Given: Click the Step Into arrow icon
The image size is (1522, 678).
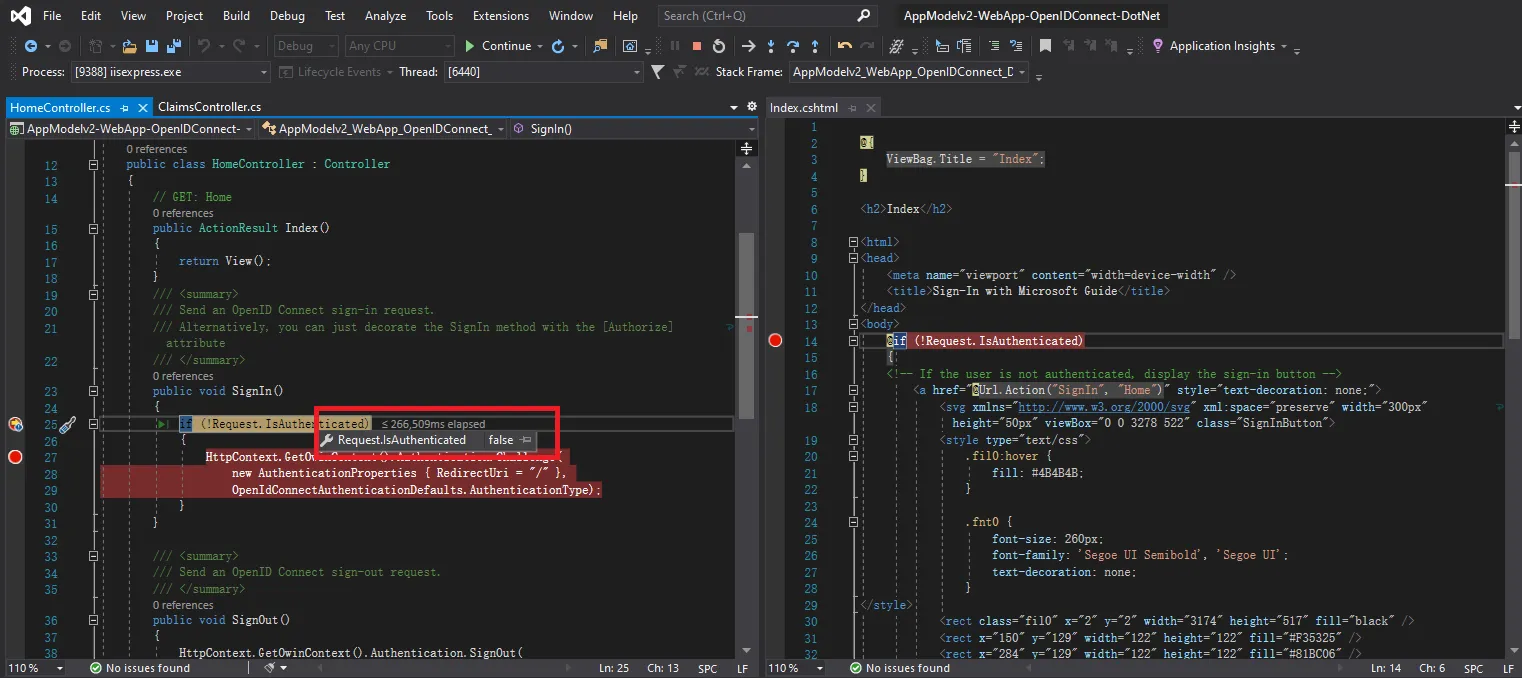Looking at the screenshot, I should (x=770, y=46).
